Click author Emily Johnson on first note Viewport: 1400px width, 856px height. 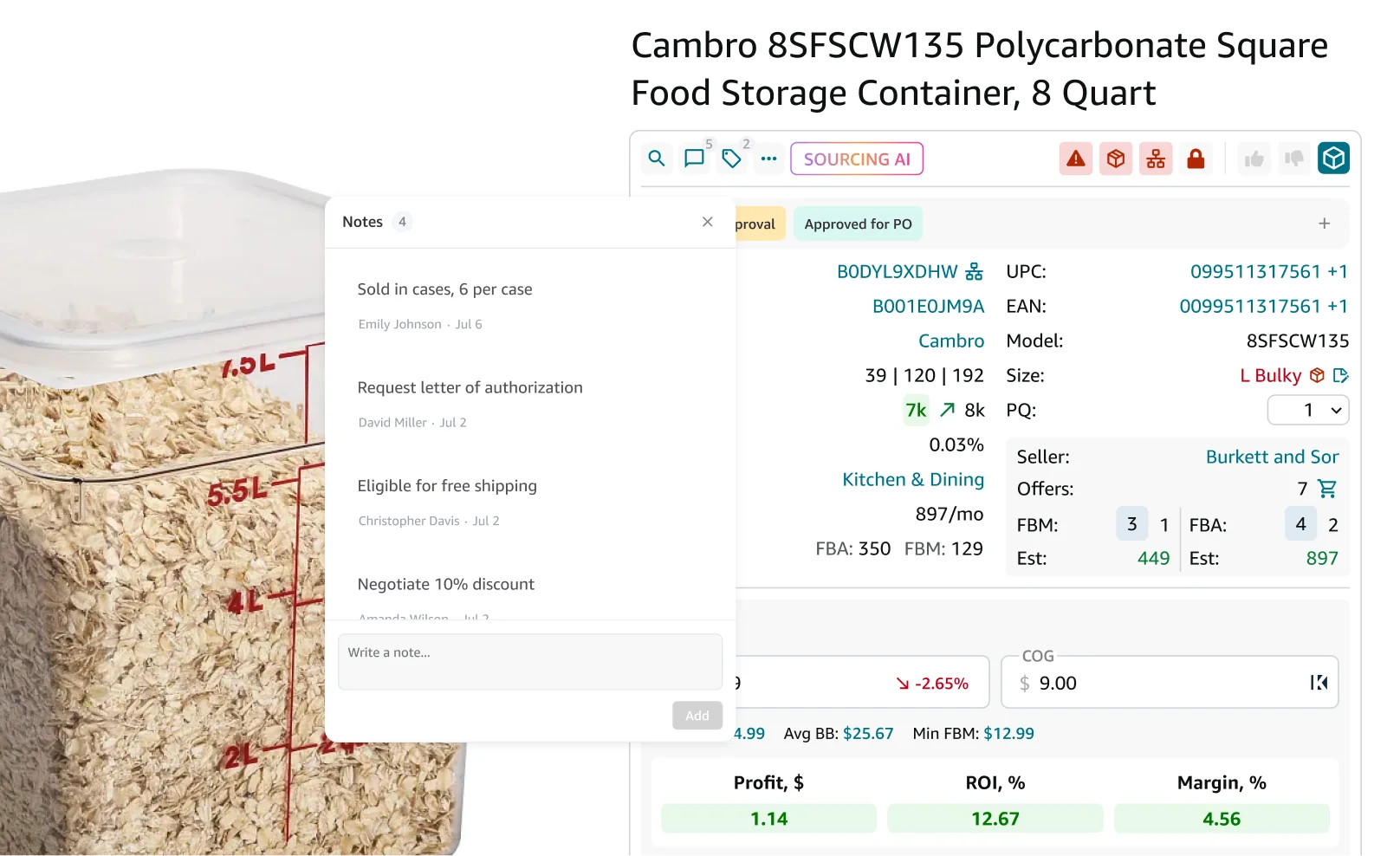click(x=399, y=324)
